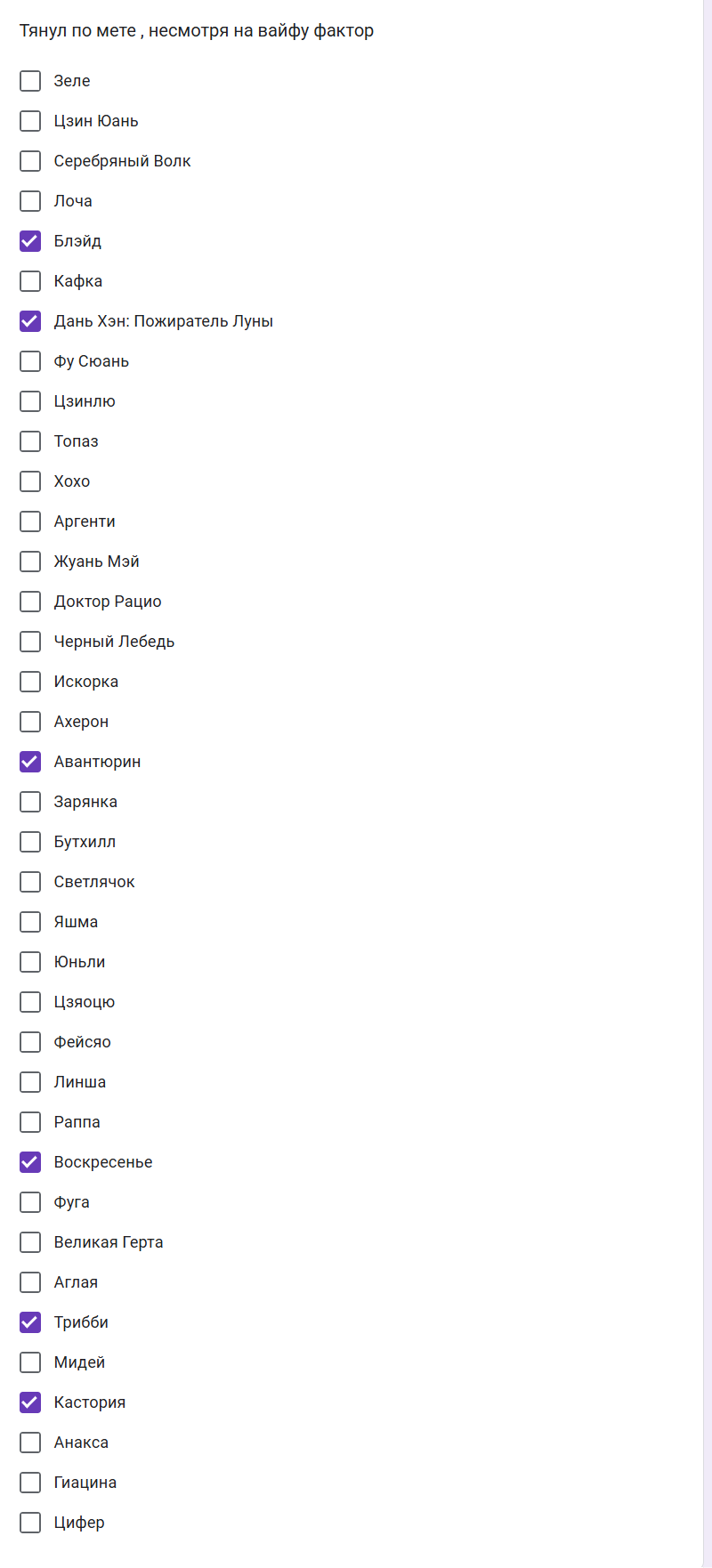Check the Светлячок option

click(30, 882)
